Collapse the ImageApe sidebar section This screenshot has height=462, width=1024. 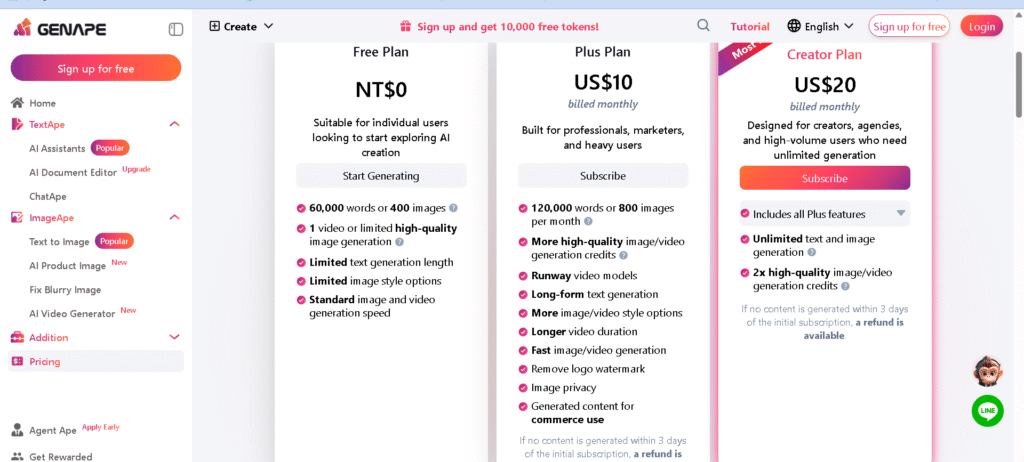point(174,217)
